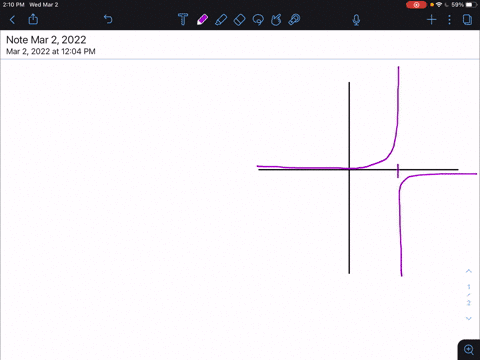Image resolution: width=480 pixels, height=360 pixels.
Task: Tap the Wi-Fi status icon
Action: click(x=439, y=5)
